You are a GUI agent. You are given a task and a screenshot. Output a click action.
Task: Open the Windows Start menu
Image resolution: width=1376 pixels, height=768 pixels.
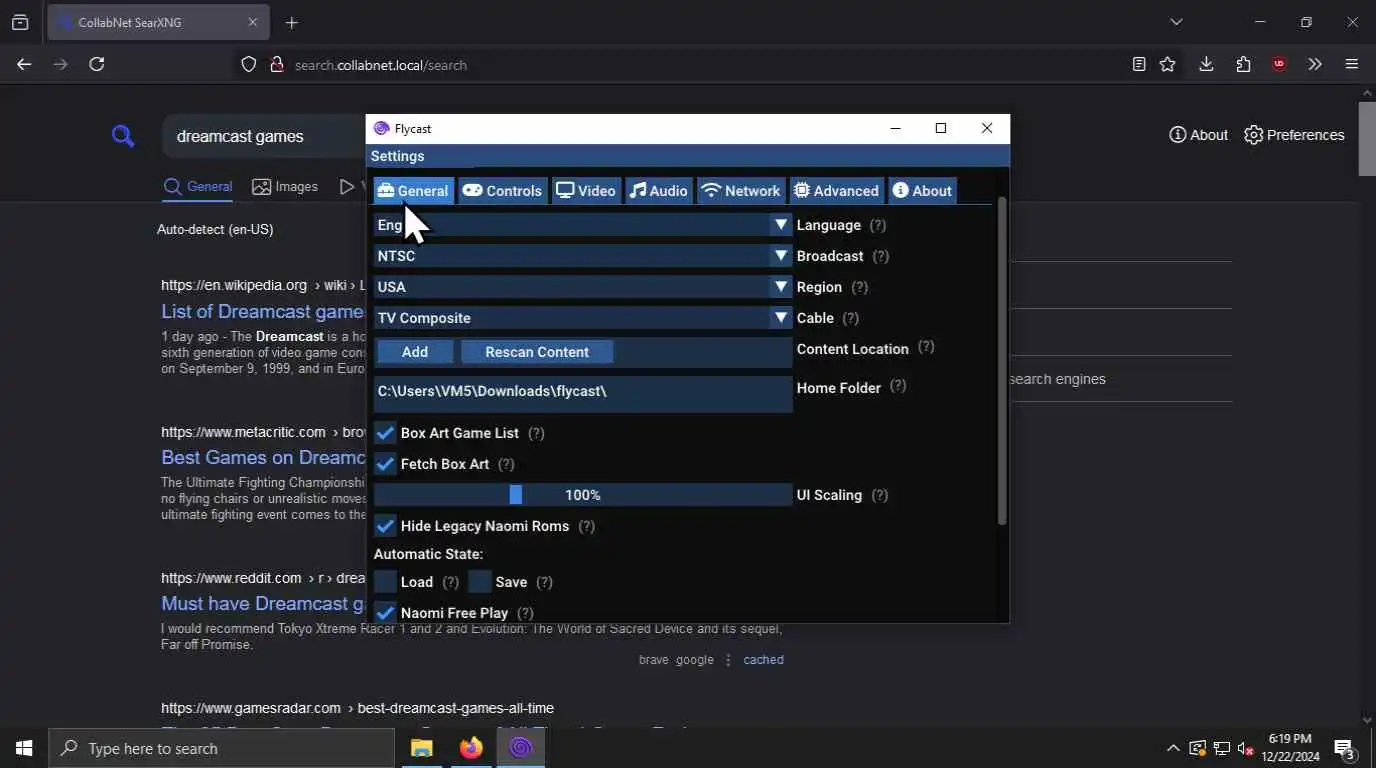(x=24, y=748)
